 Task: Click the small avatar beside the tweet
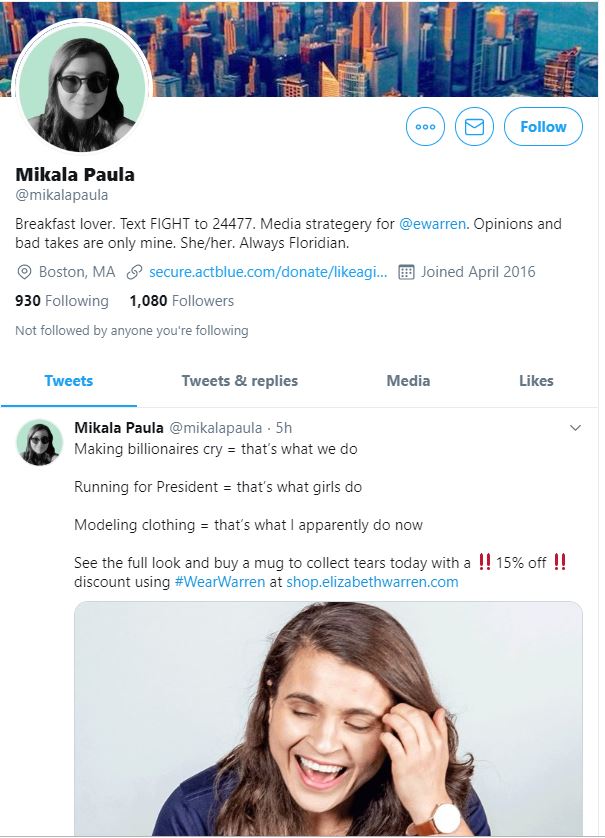point(40,442)
